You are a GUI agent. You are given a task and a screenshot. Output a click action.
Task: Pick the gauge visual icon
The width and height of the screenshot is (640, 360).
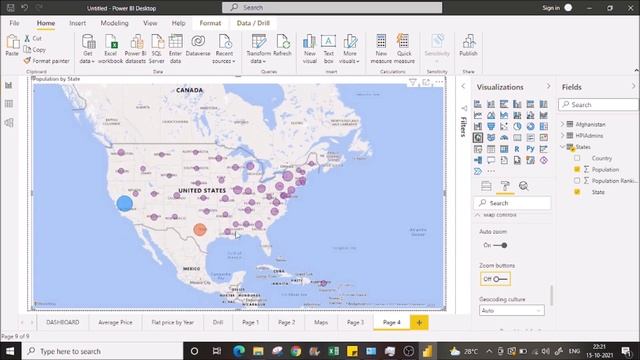tap(504, 138)
